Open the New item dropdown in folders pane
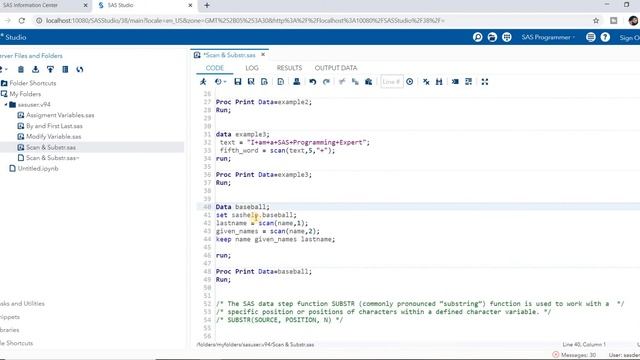The height and width of the screenshot is (360, 640). point(4,69)
